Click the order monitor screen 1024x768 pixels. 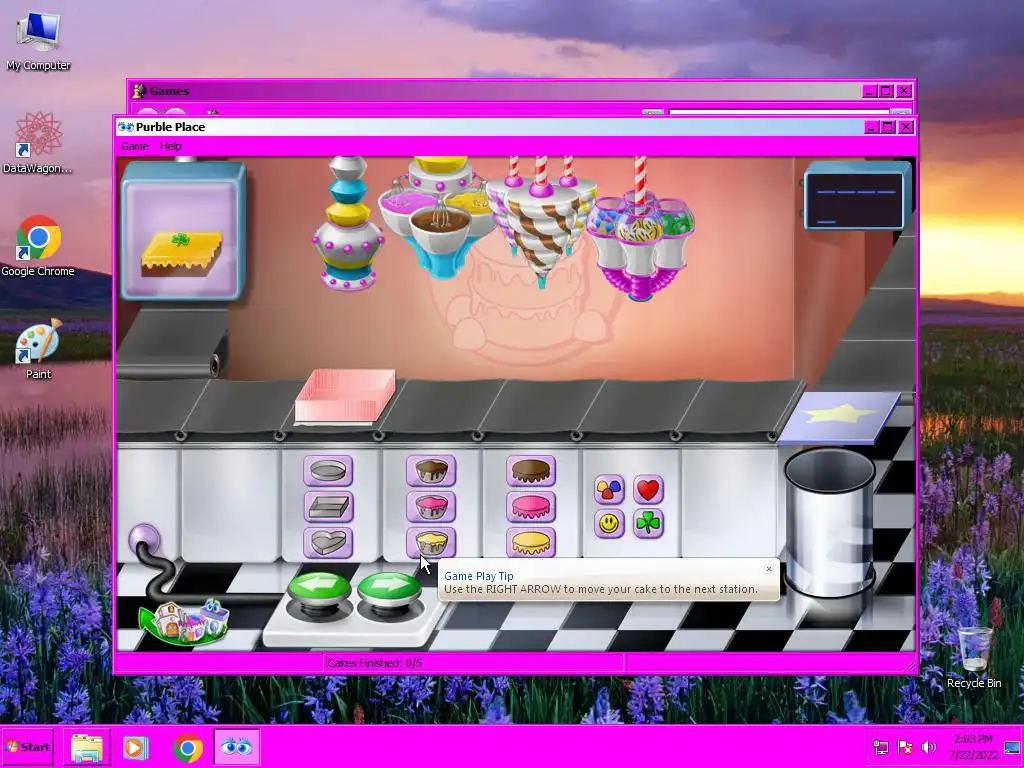(856, 198)
